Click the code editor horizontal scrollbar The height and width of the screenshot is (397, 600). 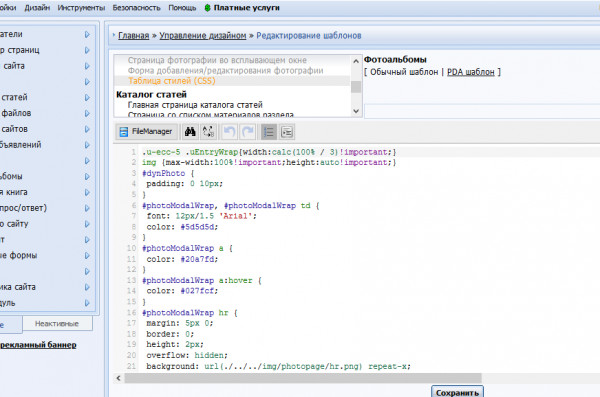pyautogui.click(x=303, y=378)
